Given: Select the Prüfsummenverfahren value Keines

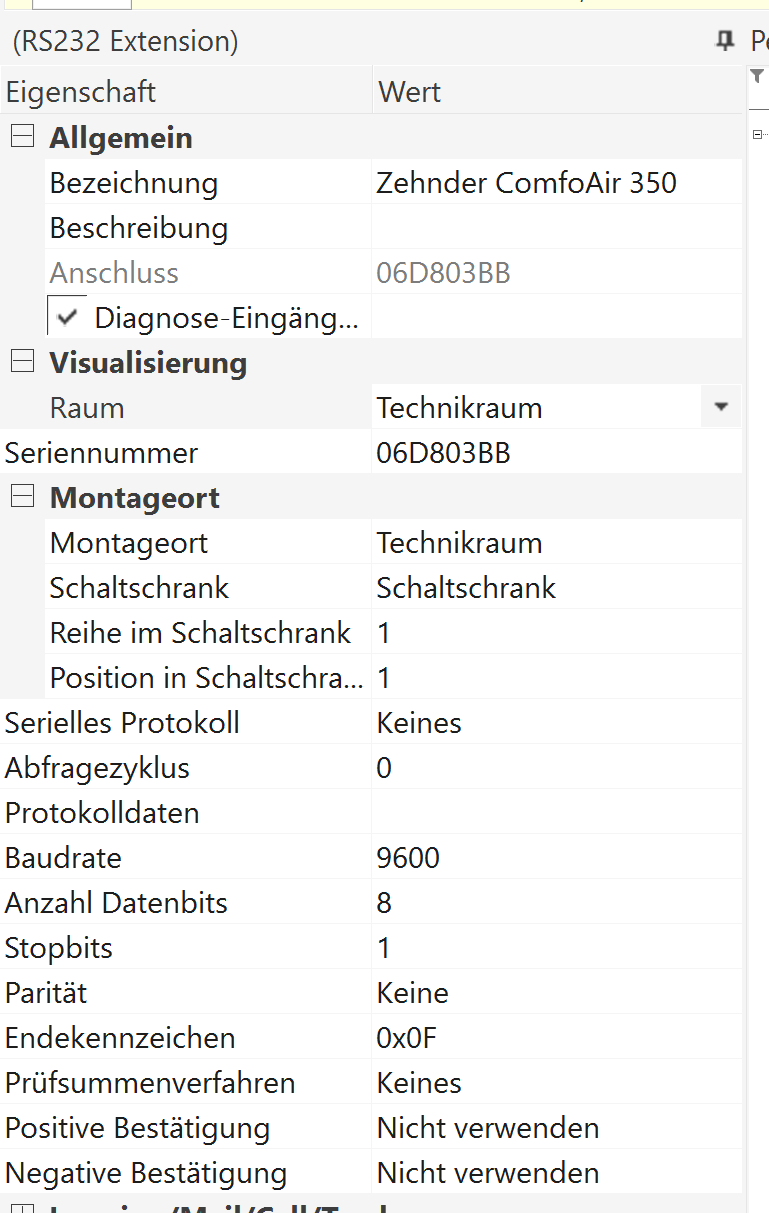Looking at the screenshot, I should (419, 1083).
